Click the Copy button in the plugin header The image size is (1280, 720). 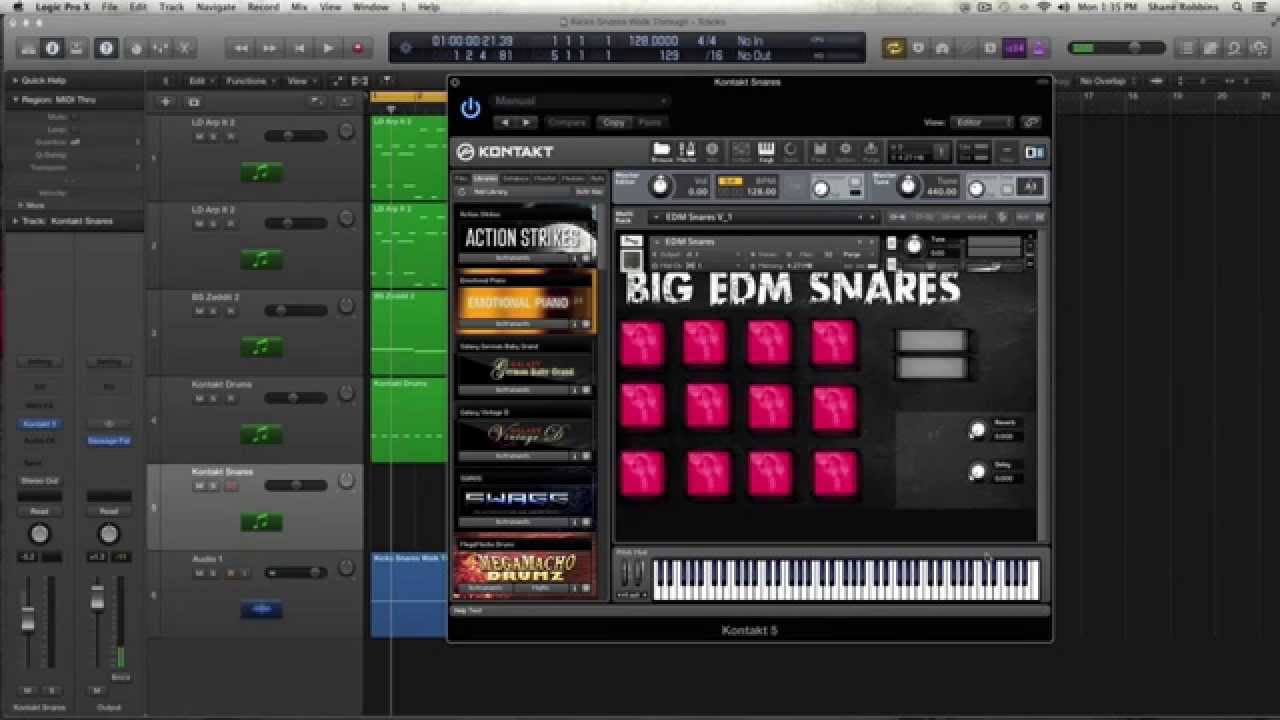point(613,122)
